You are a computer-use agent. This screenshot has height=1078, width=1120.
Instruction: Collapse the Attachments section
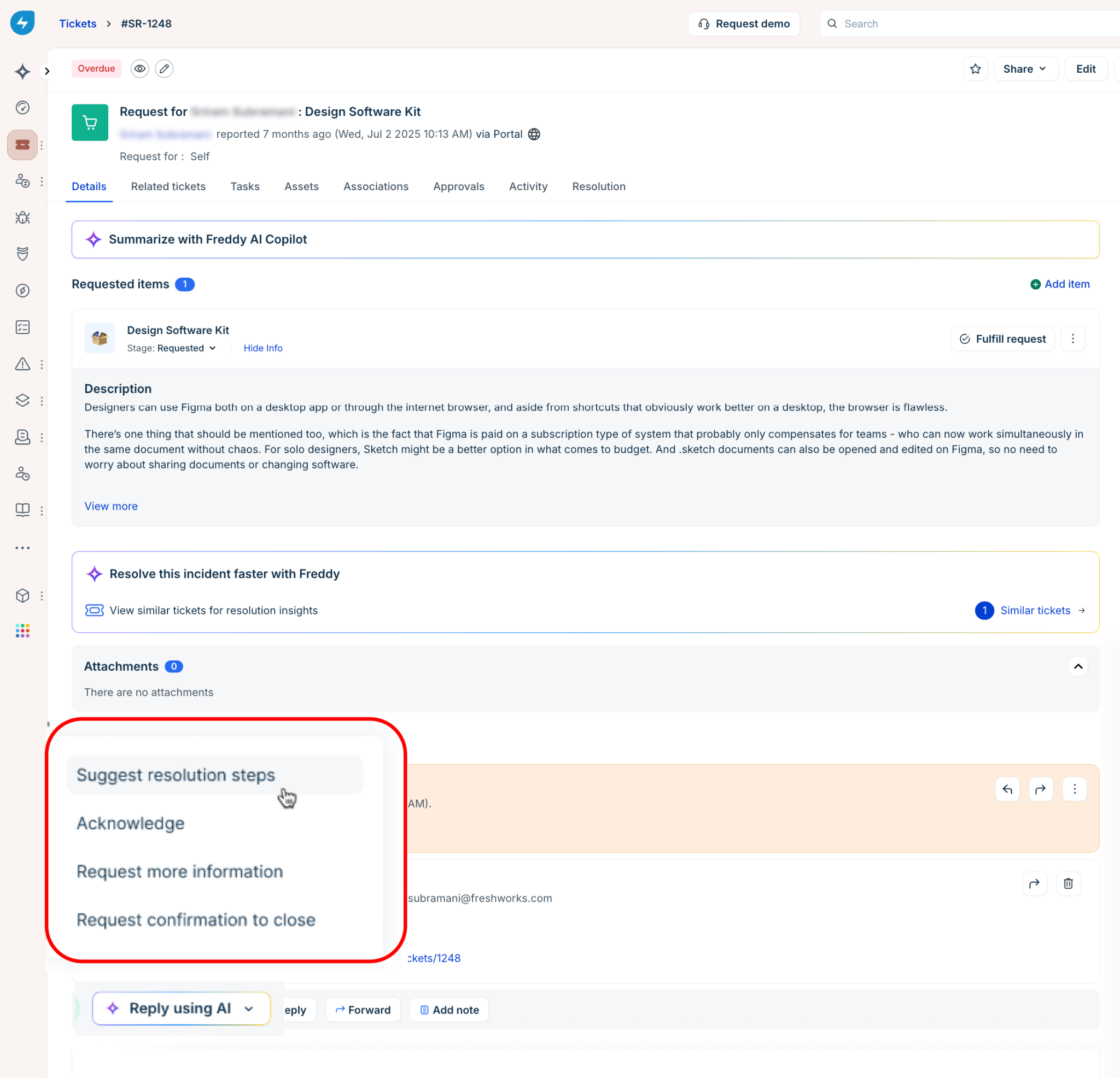point(1078,666)
